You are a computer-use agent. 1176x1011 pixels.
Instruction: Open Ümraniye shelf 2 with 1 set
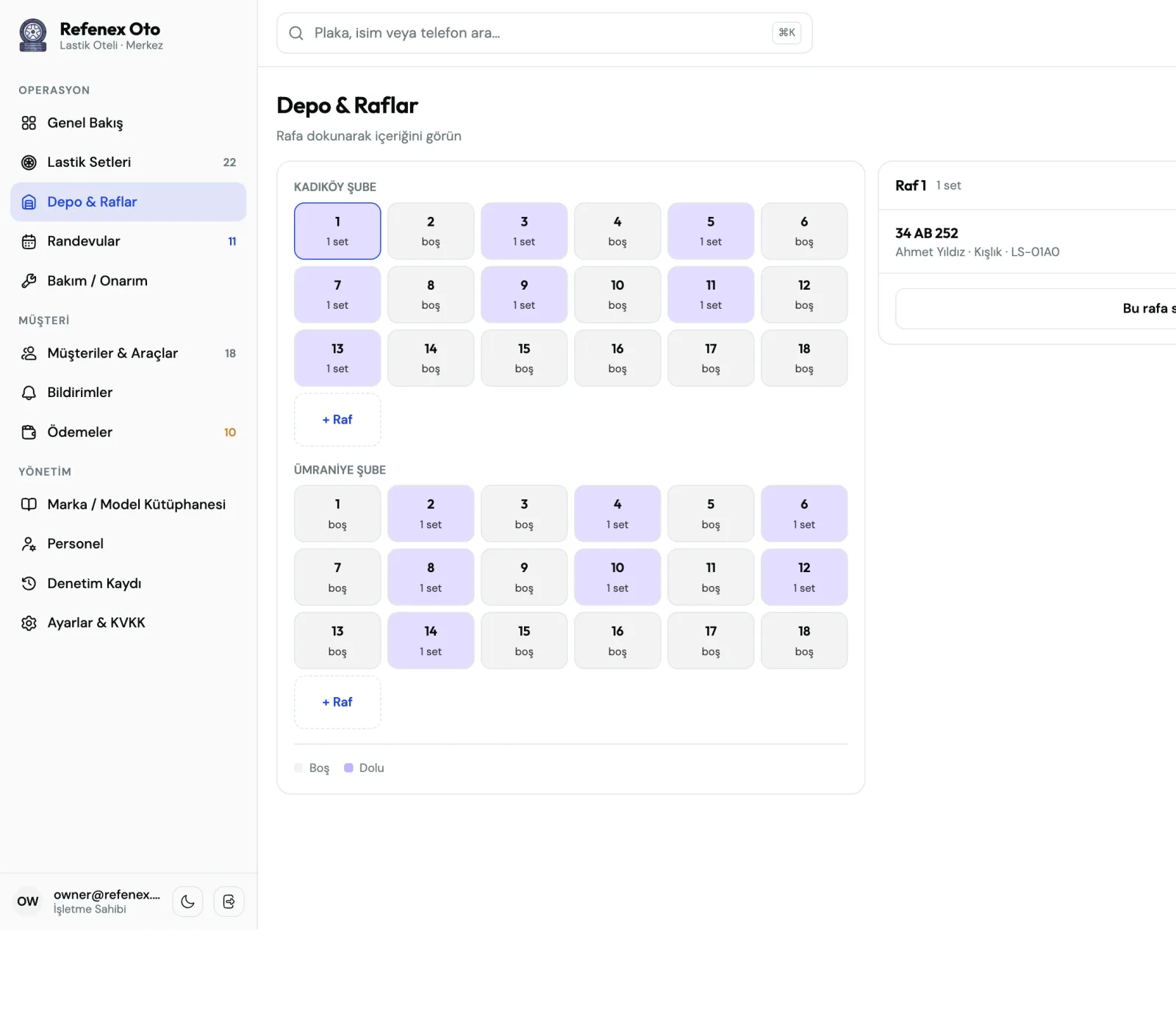click(431, 513)
